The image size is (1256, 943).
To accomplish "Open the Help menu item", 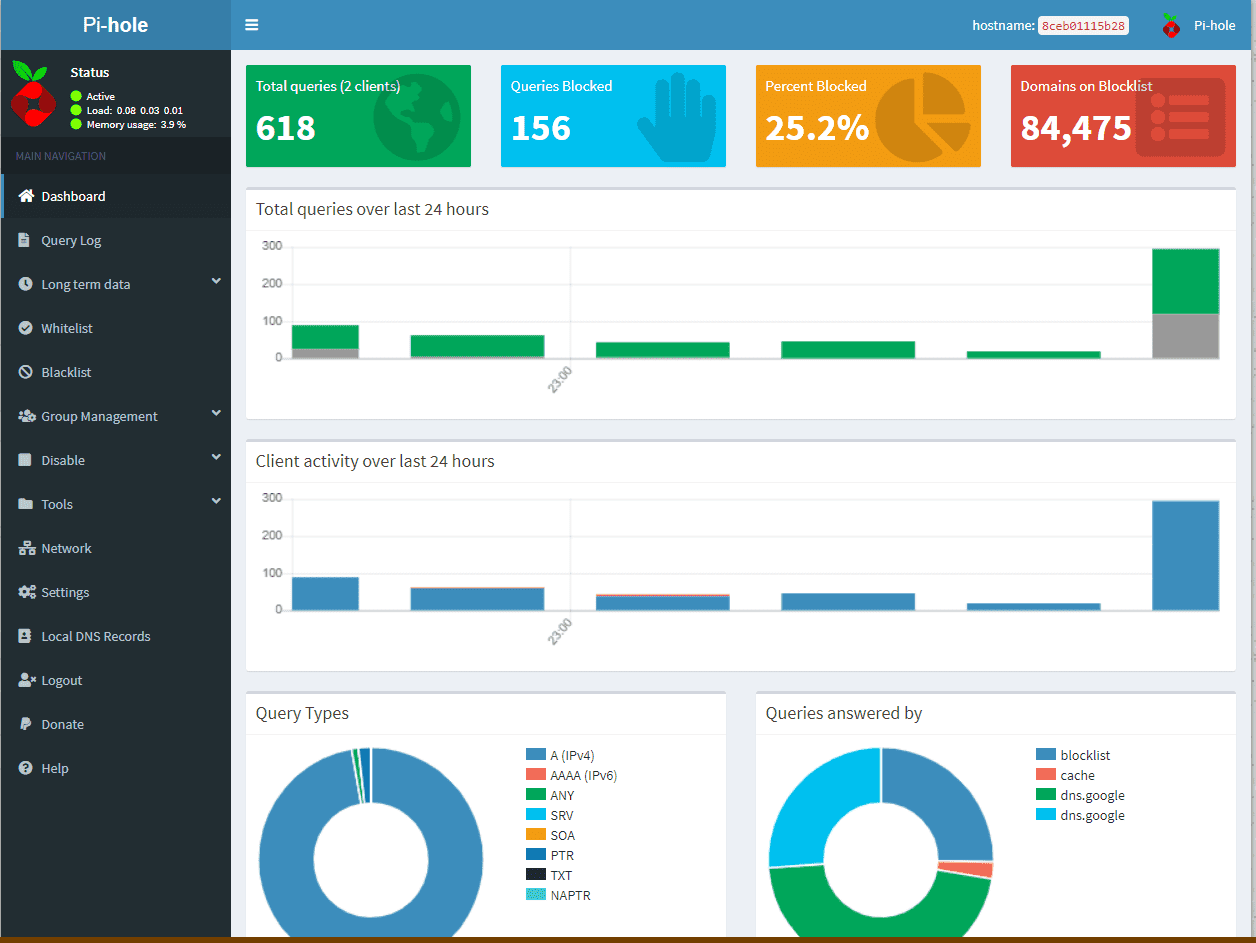I will coord(54,768).
